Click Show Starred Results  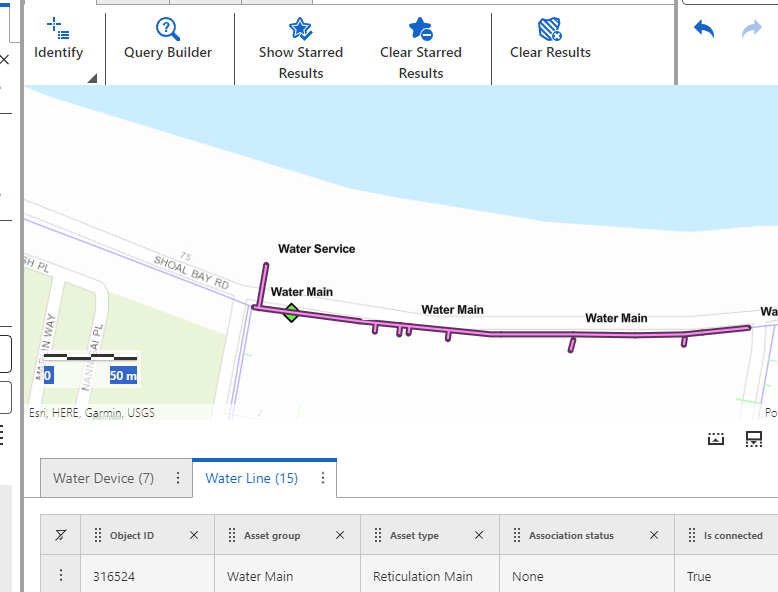coord(300,49)
